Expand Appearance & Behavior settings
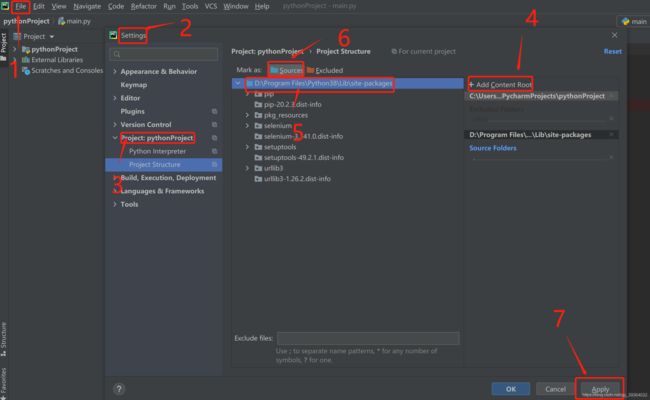Viewport: 650px width, 400px height. click(115, 71)
